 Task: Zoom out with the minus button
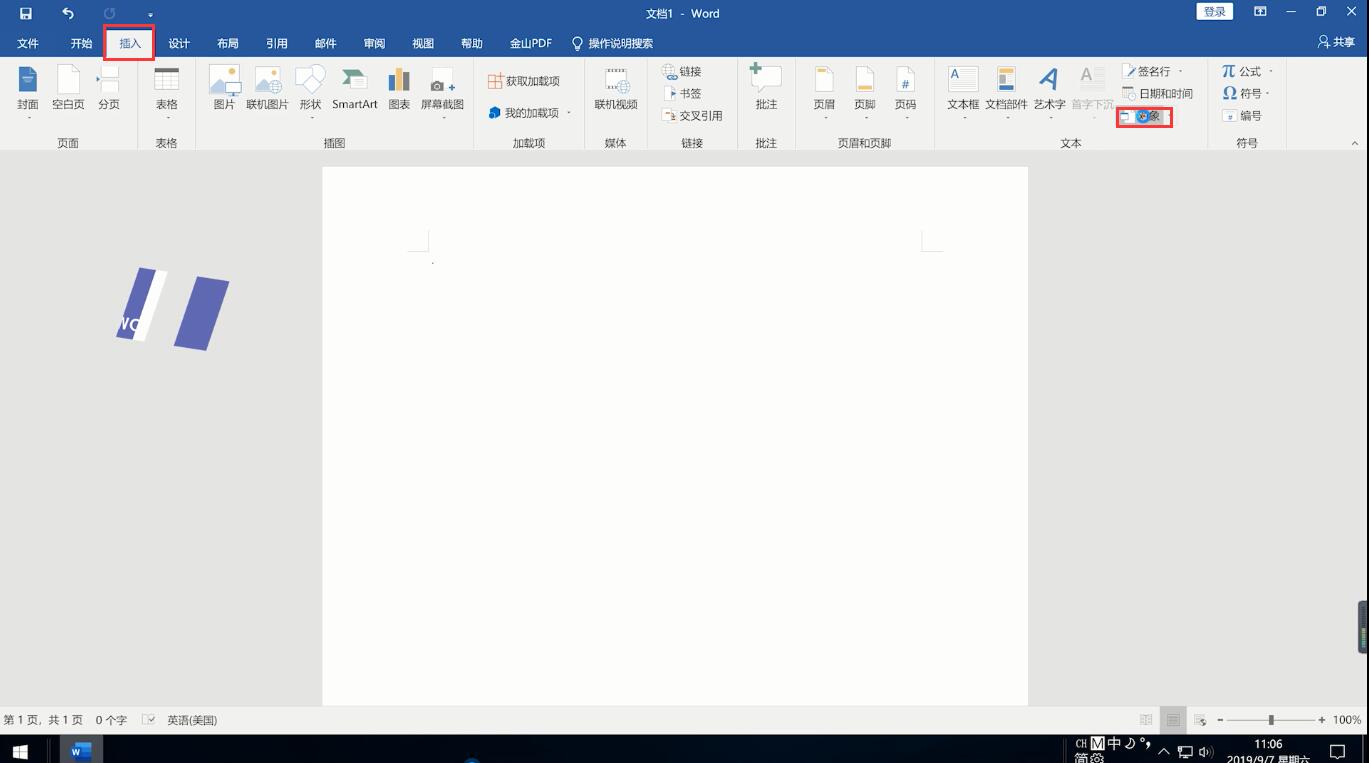point(1220,720)
